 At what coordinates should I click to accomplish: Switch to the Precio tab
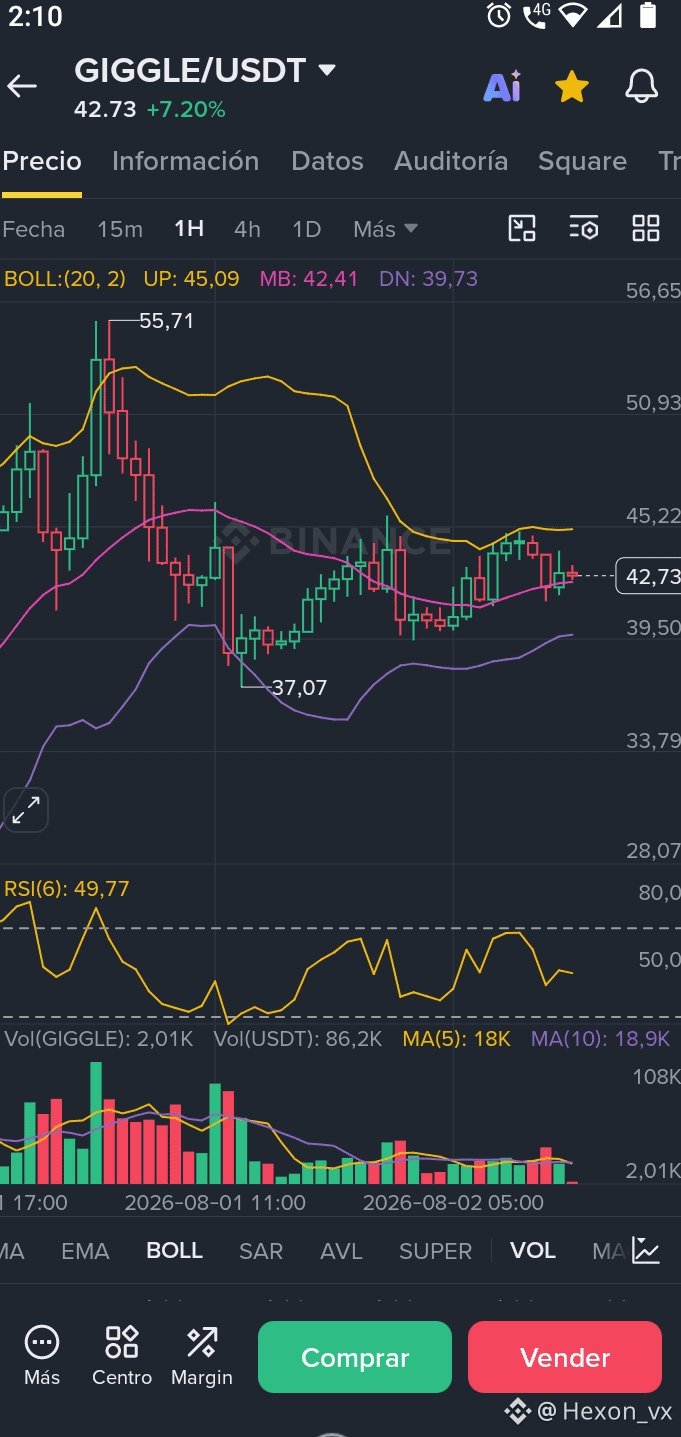(42, 161)
